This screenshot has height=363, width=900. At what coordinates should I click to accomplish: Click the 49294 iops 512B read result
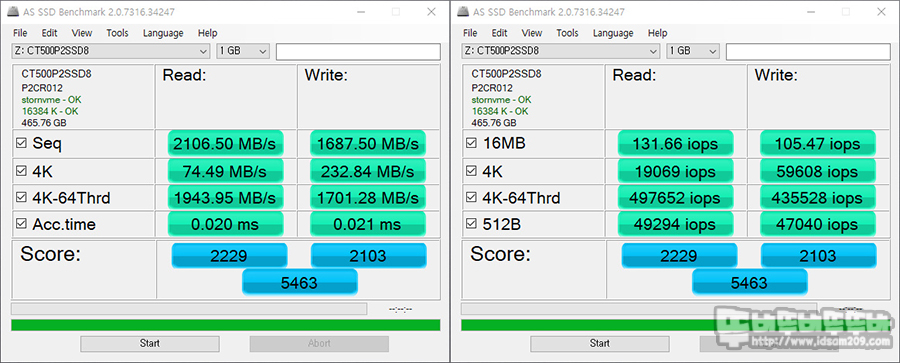676,224
